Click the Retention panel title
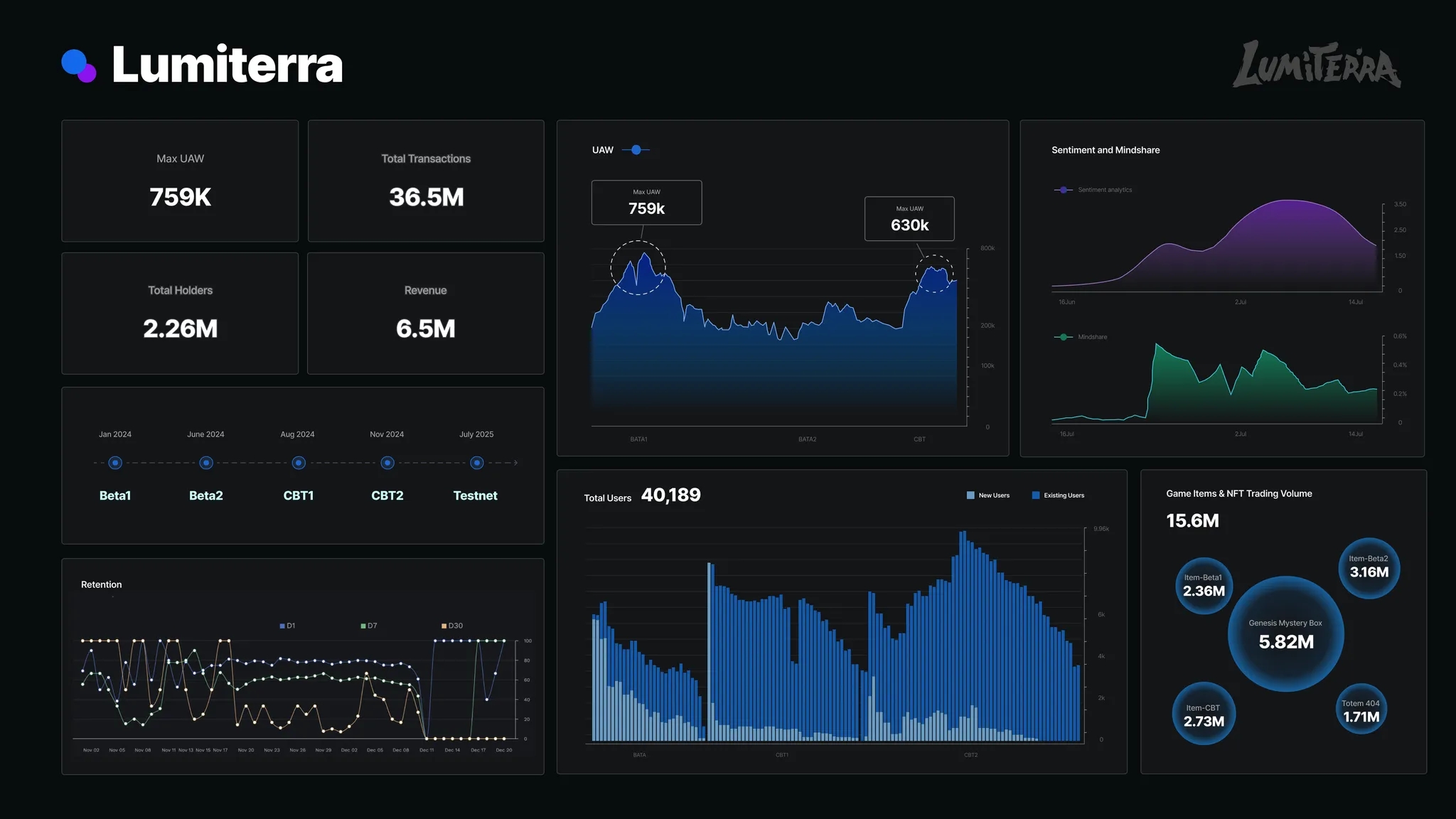 click(x=101, y=584)
